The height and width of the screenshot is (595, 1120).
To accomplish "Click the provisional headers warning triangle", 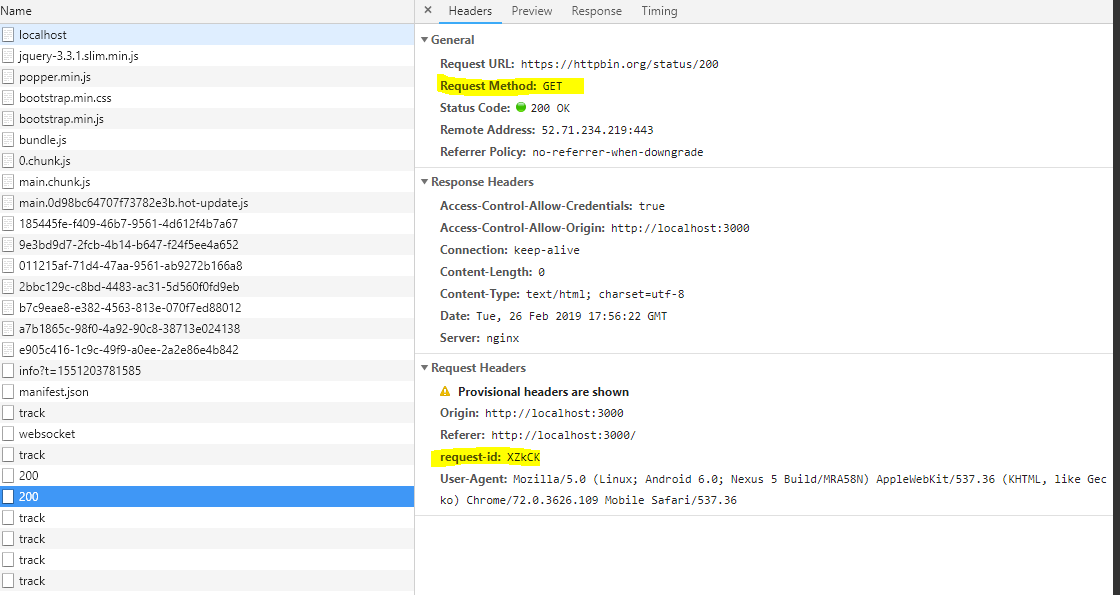I will click(x=445, y=392).
